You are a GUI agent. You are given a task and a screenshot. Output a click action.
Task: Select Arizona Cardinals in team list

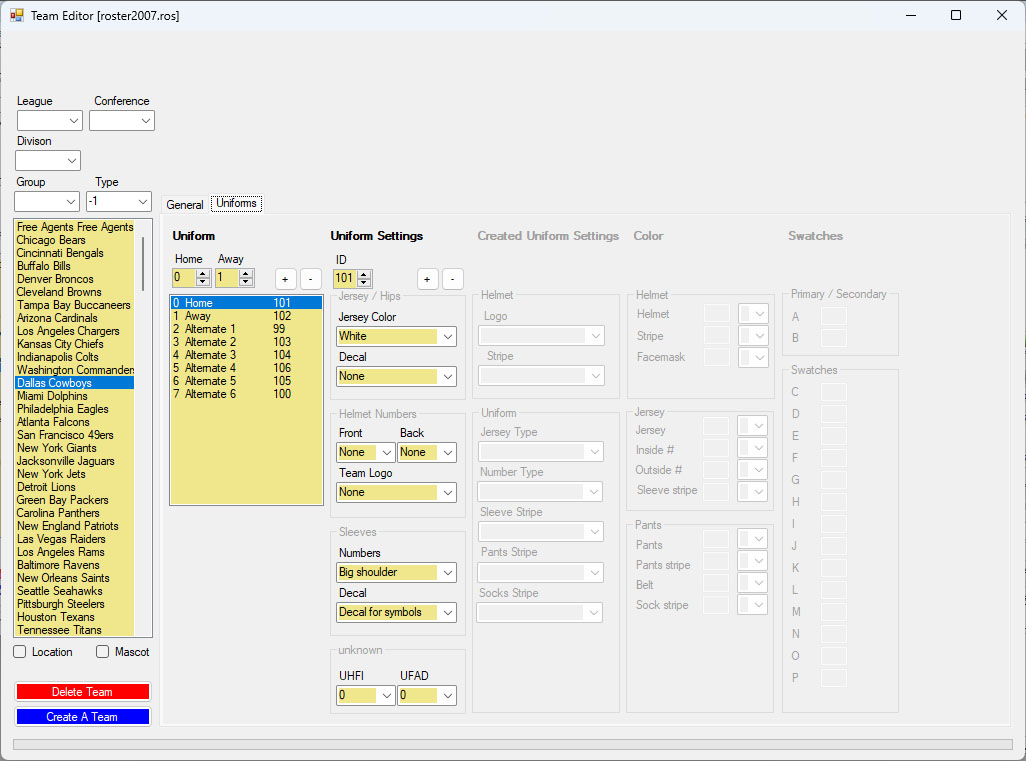(x=75, y=318)
